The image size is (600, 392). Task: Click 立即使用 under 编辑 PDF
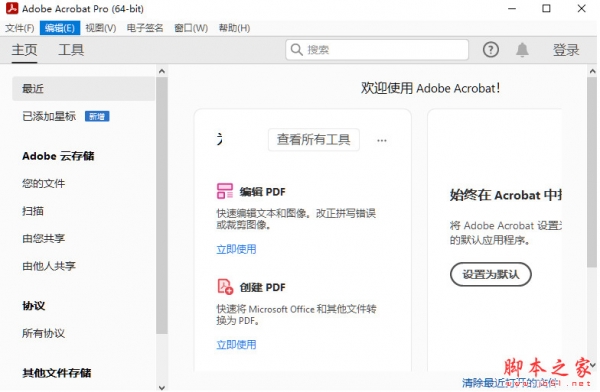pos(236,249)
